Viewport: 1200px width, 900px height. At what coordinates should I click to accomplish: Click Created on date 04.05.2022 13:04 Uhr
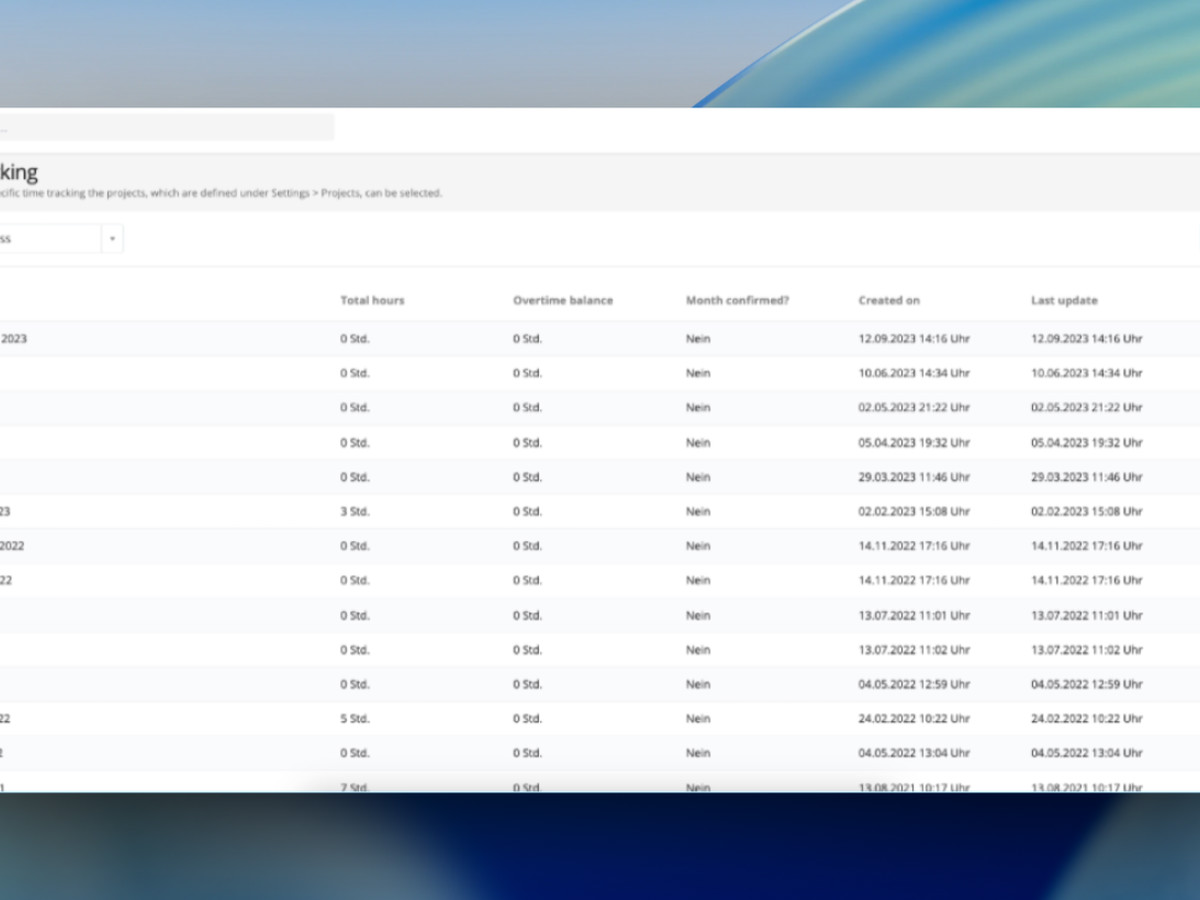[x=914, y=752]
